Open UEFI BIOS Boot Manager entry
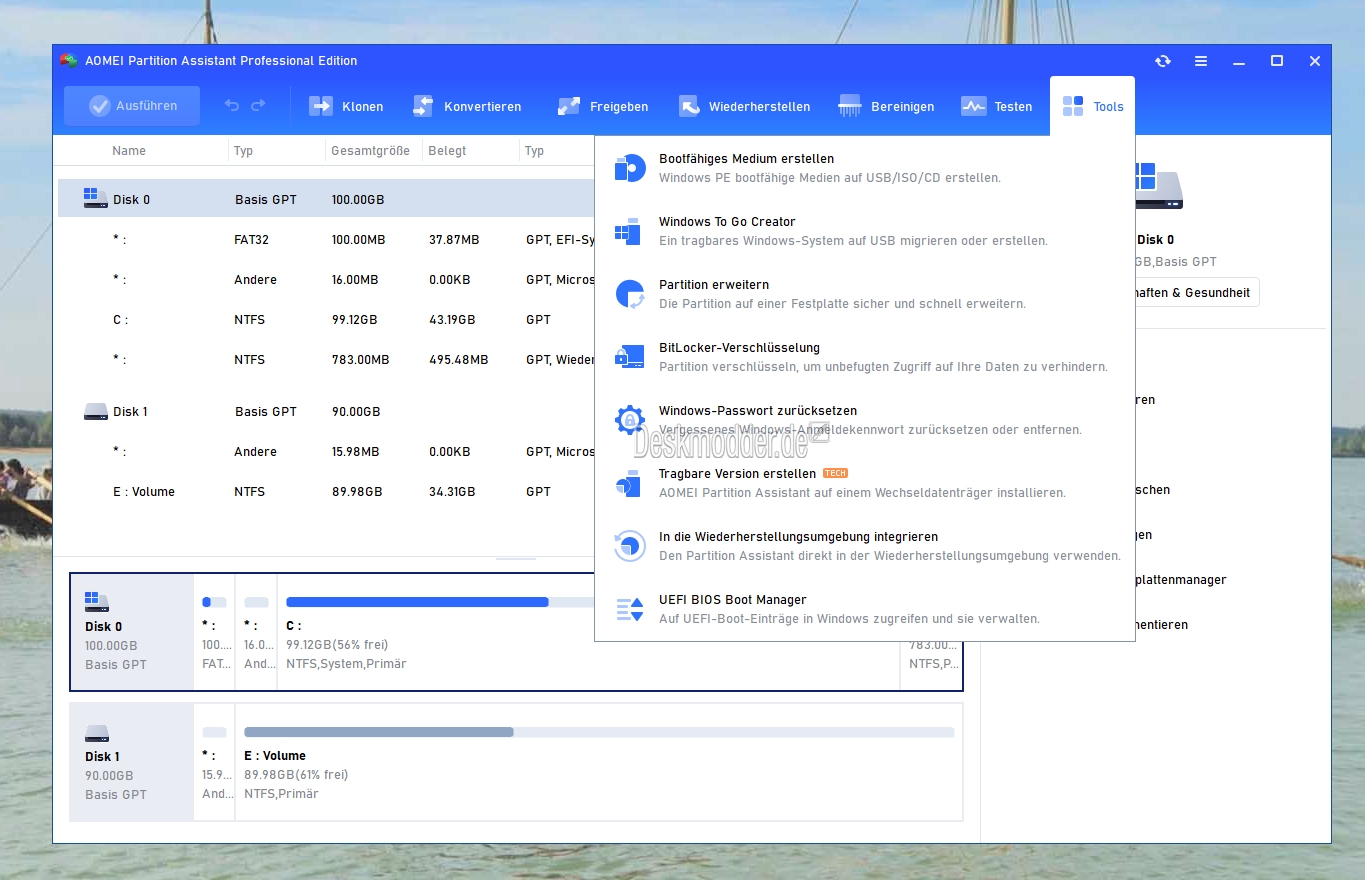The image size is (1365, 880). coord(864,609)
